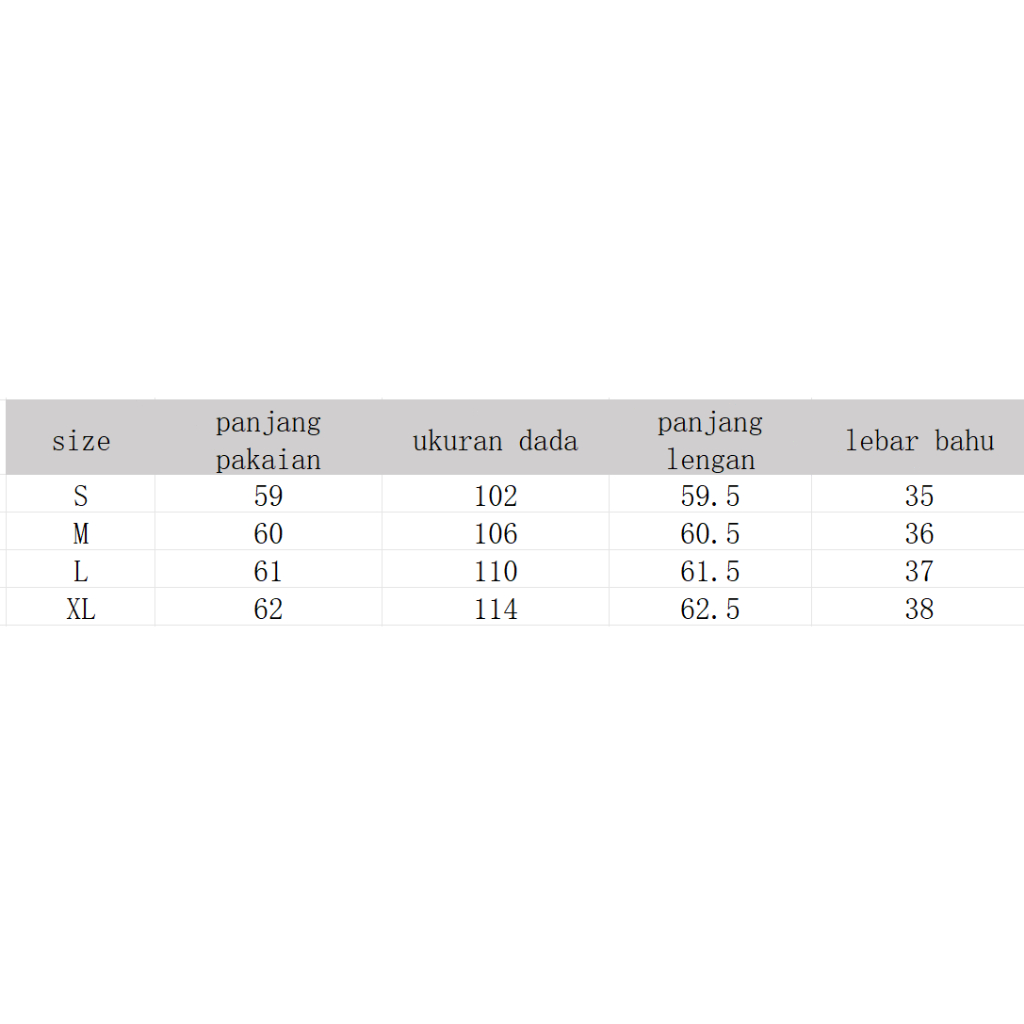
Task: Click the "ukuran dada" column header
Action: [x=495, y=441]
